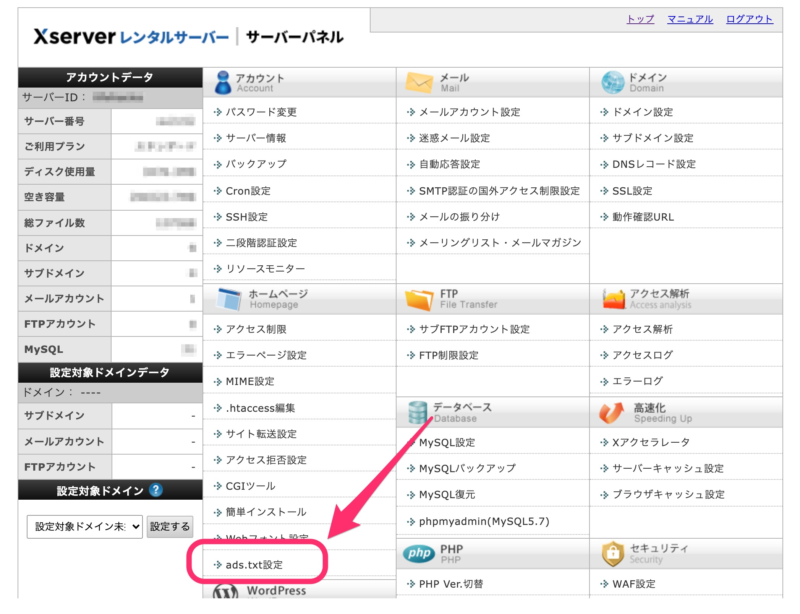
Task: Open SSH設定
Action: click(246, 217)
